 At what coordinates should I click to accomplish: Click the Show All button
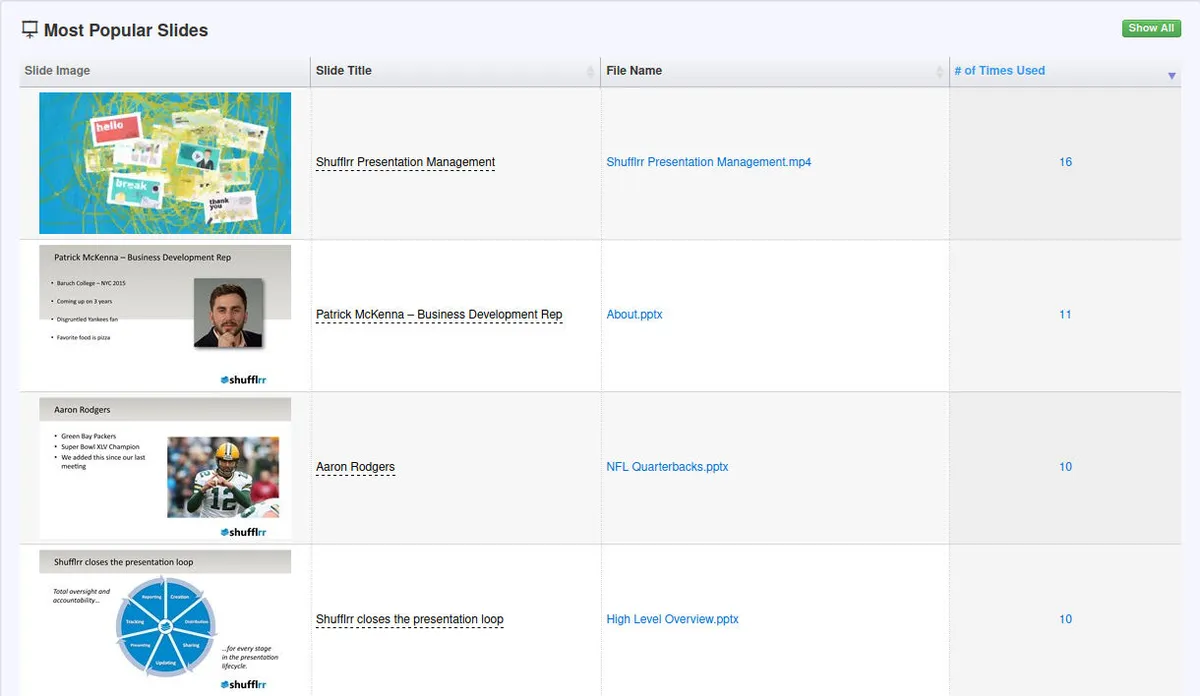pos(1151,28)
